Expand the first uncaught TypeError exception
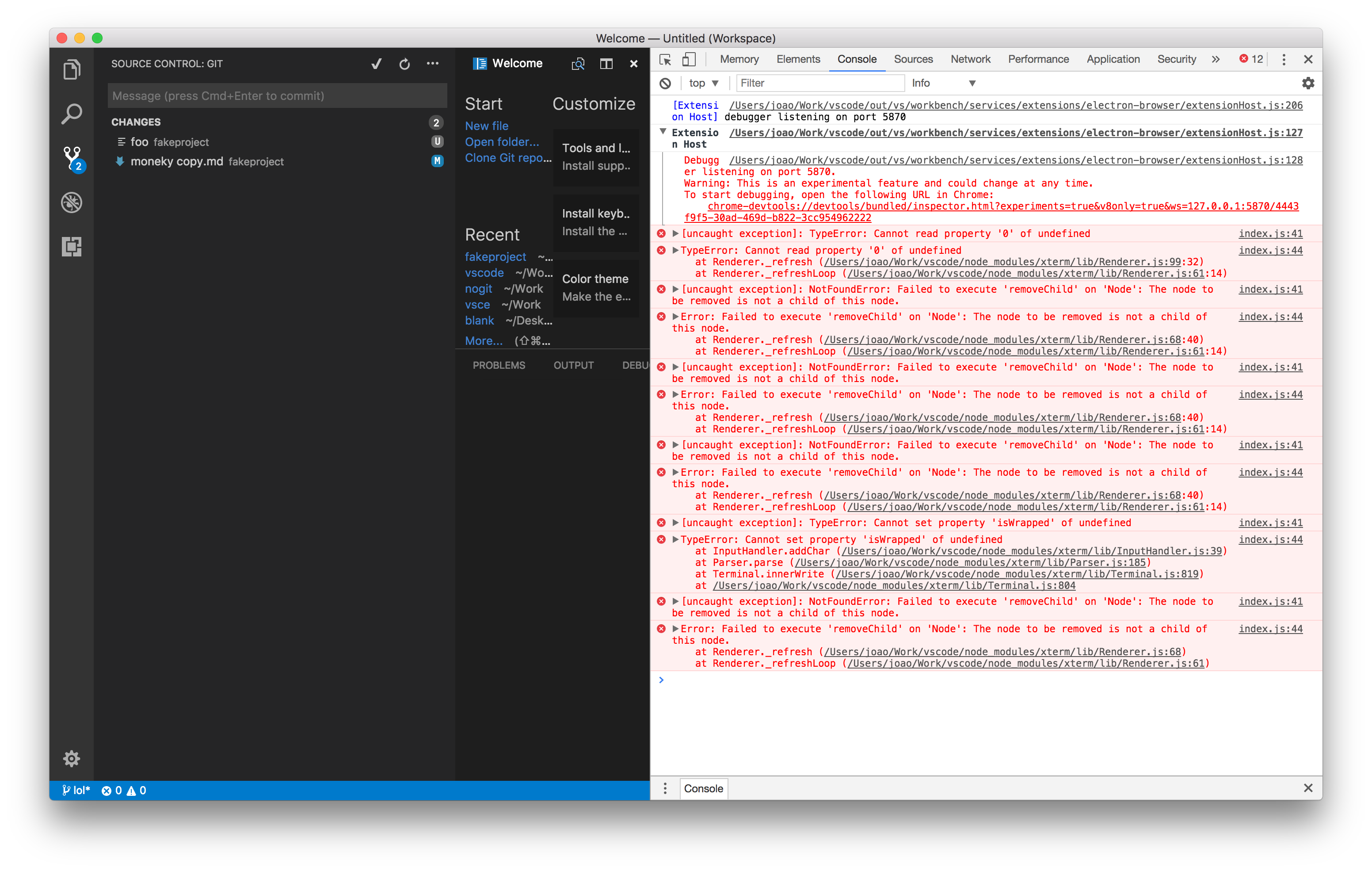The image size is (1372, 871). [x=675, y=233]
